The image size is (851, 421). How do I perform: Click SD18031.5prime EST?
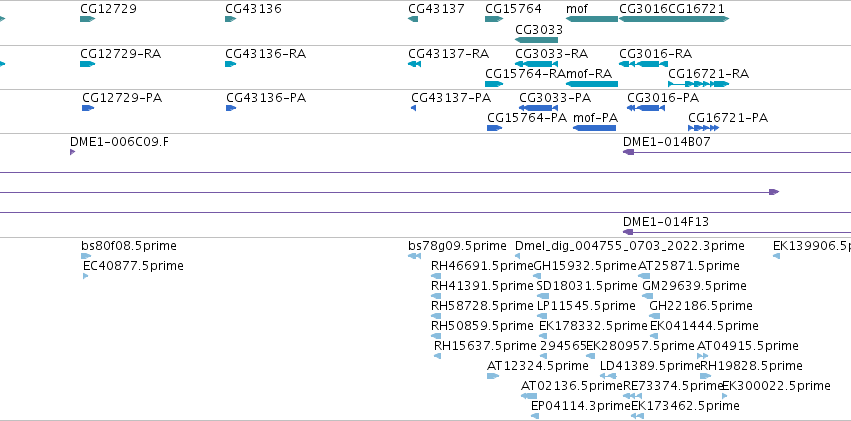pyautogui.click(x=543, y=296)
